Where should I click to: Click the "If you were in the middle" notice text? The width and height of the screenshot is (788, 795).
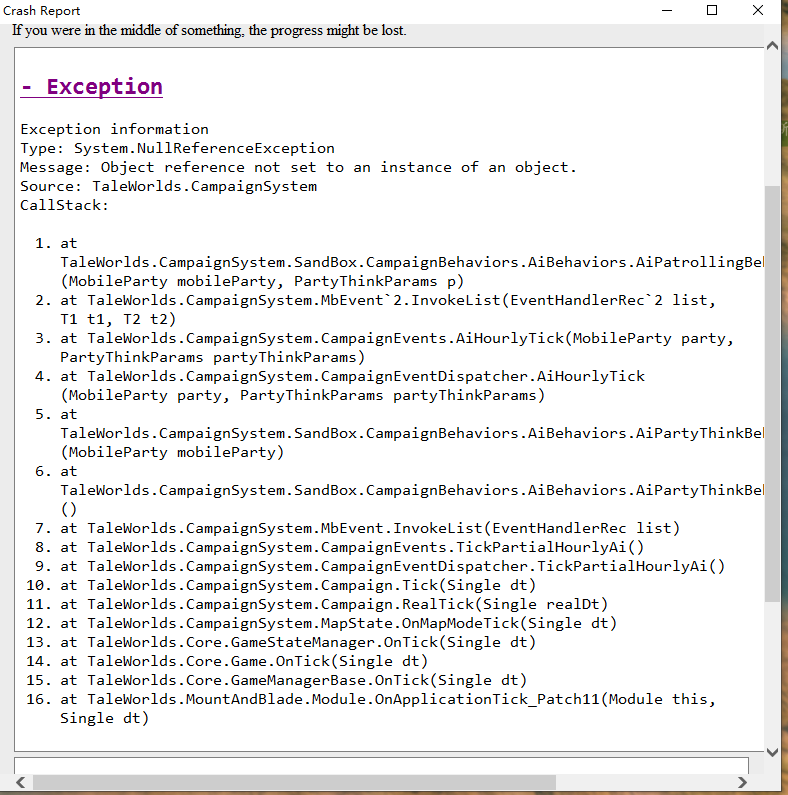click(209, 30)
